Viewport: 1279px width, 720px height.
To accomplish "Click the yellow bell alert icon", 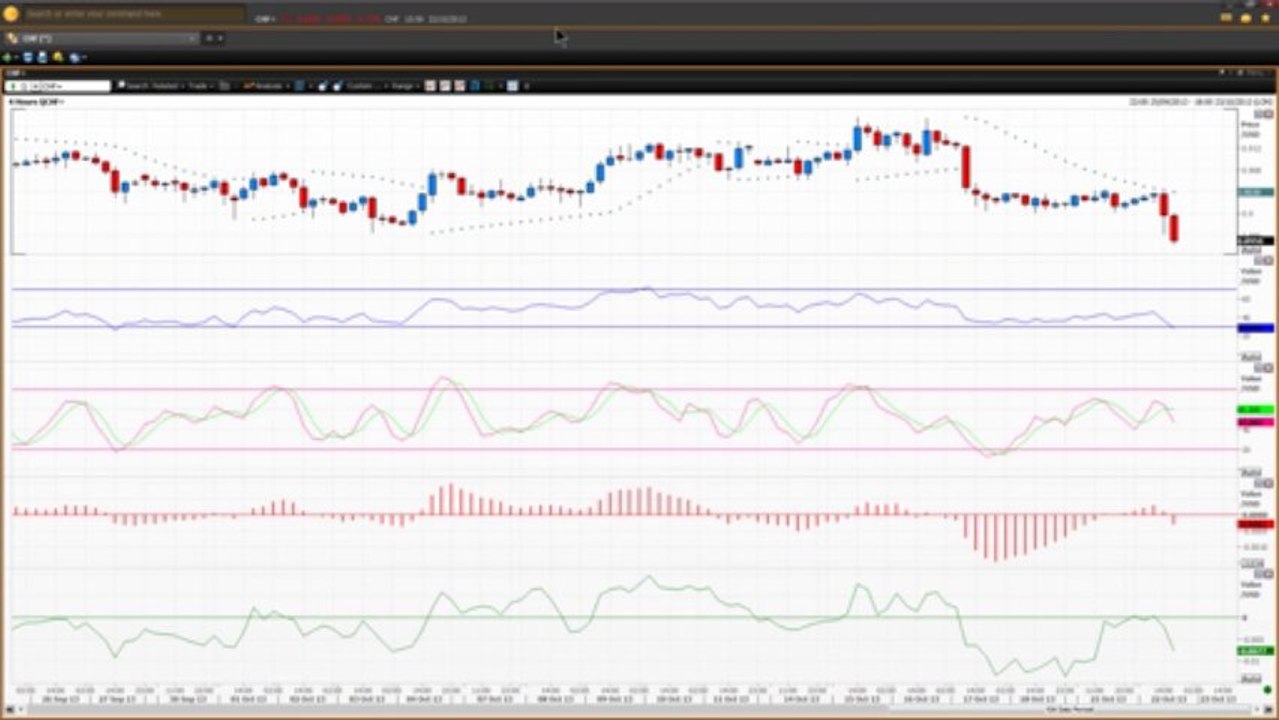I will pyautogui.click(x=58, y=58).
